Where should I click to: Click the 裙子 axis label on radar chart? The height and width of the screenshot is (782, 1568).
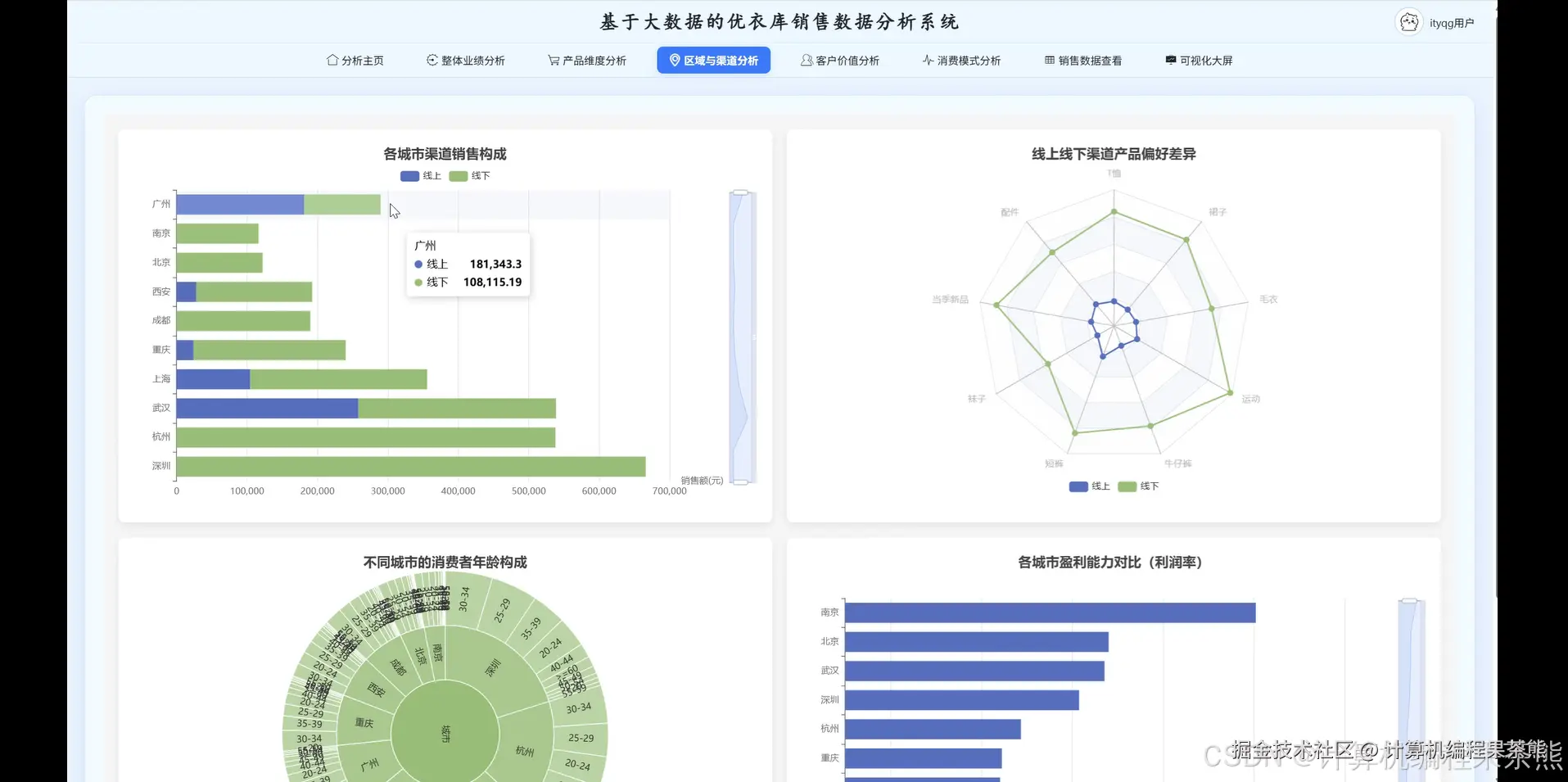coord(1218,212)
